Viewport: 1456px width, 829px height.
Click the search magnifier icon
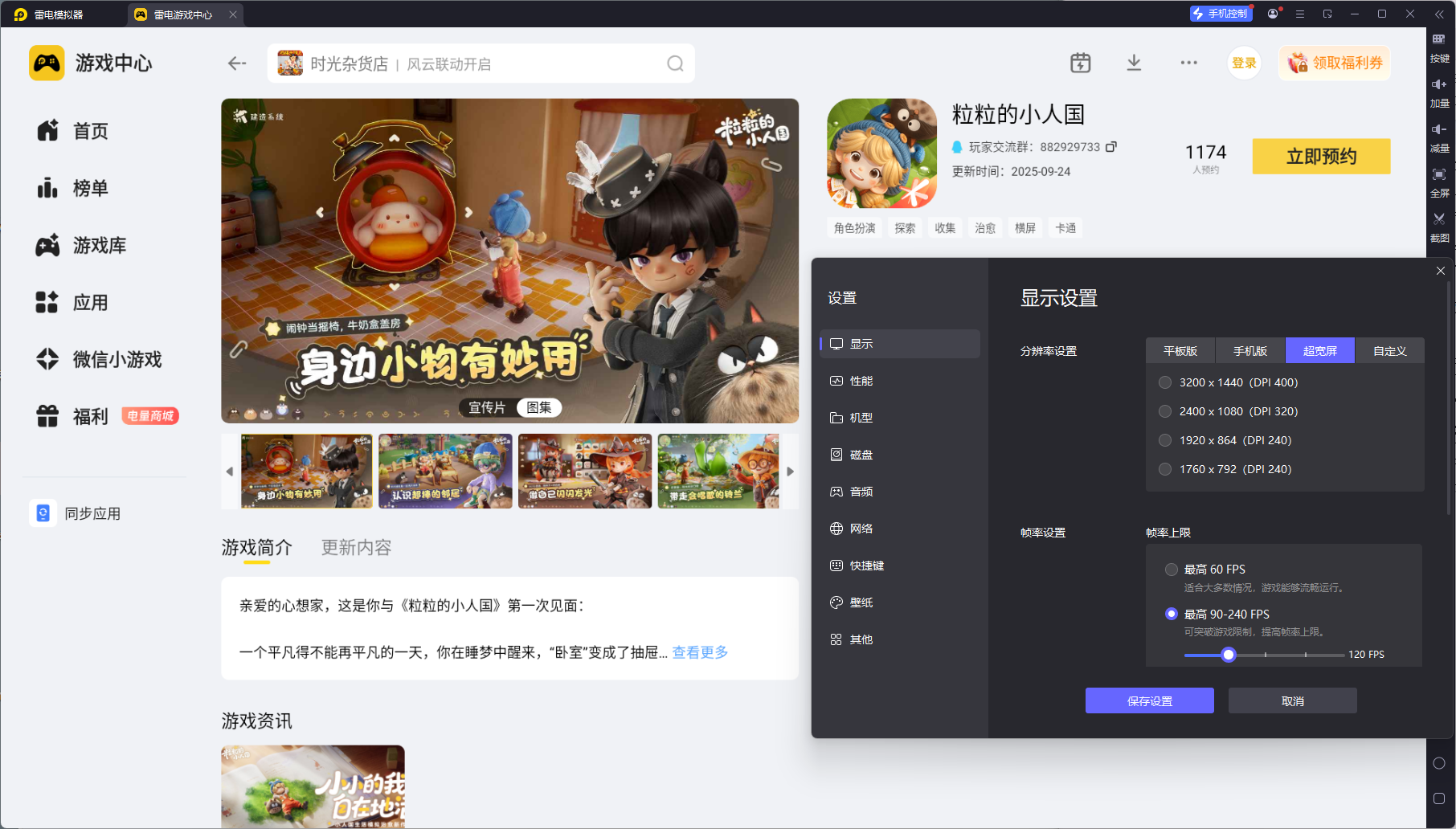[675, 63]
